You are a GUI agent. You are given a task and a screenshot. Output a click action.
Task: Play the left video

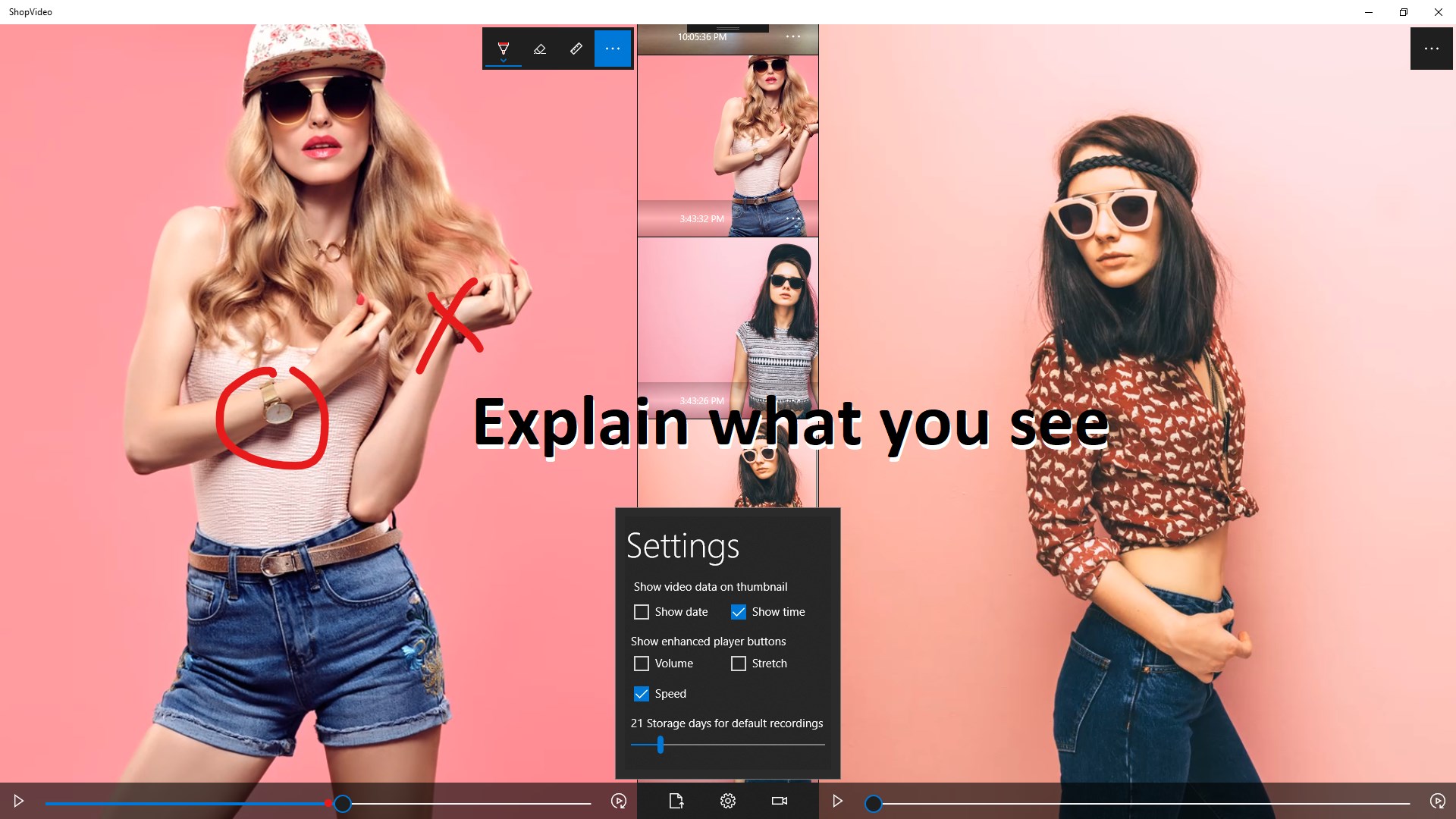click(x=19, y=801)
